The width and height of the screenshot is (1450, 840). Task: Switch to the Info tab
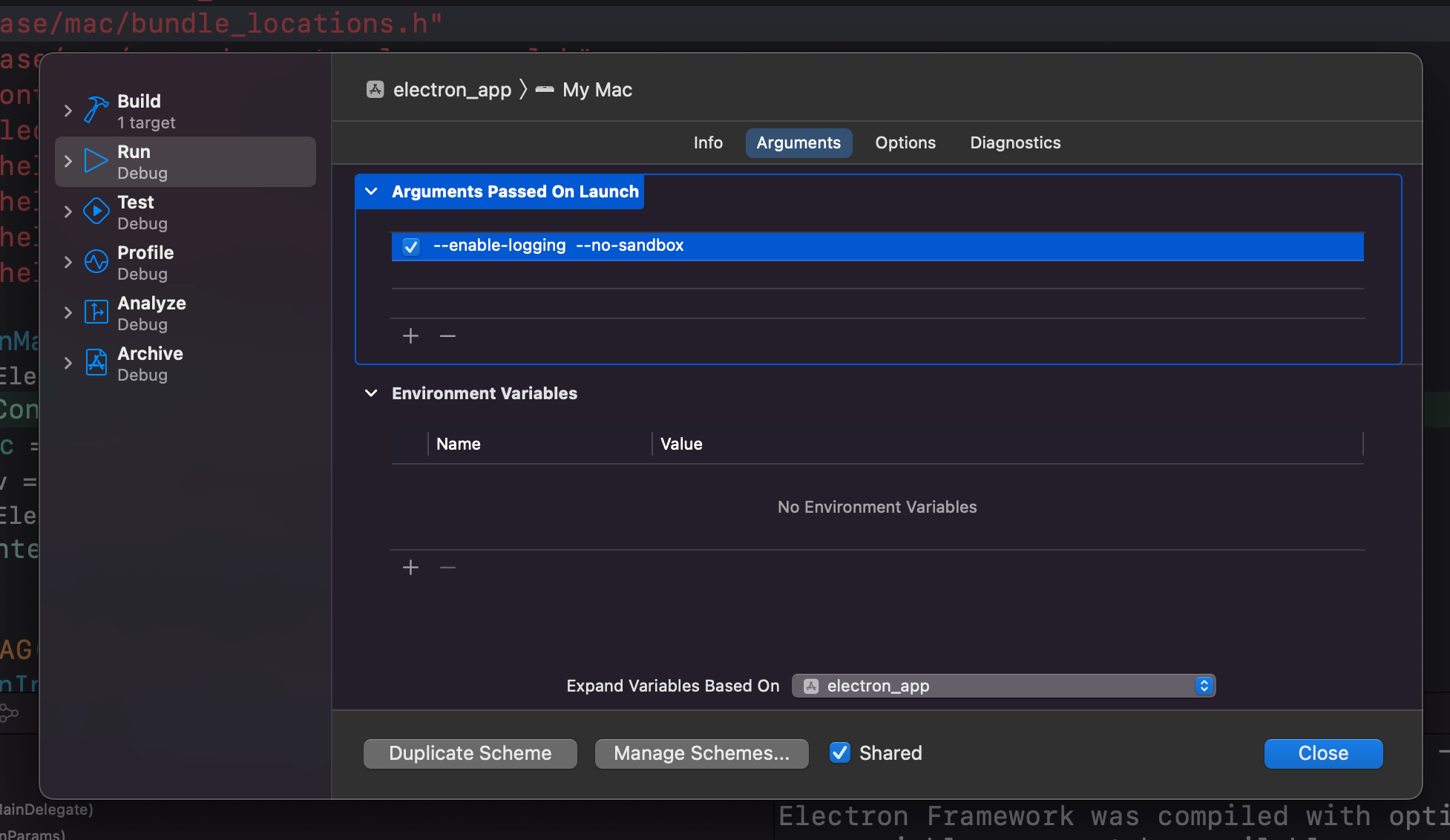pos(708,142)
